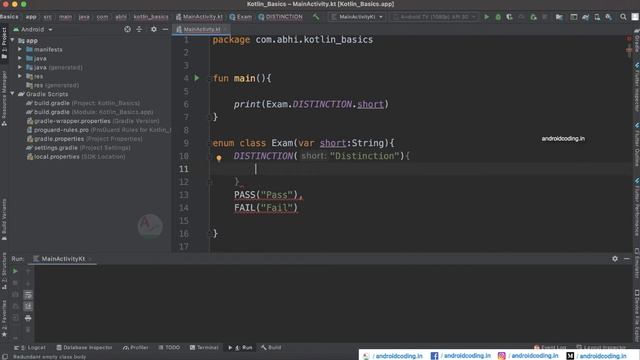
Task: Open the Project Structure folder icon
Action: click(559, 17)
